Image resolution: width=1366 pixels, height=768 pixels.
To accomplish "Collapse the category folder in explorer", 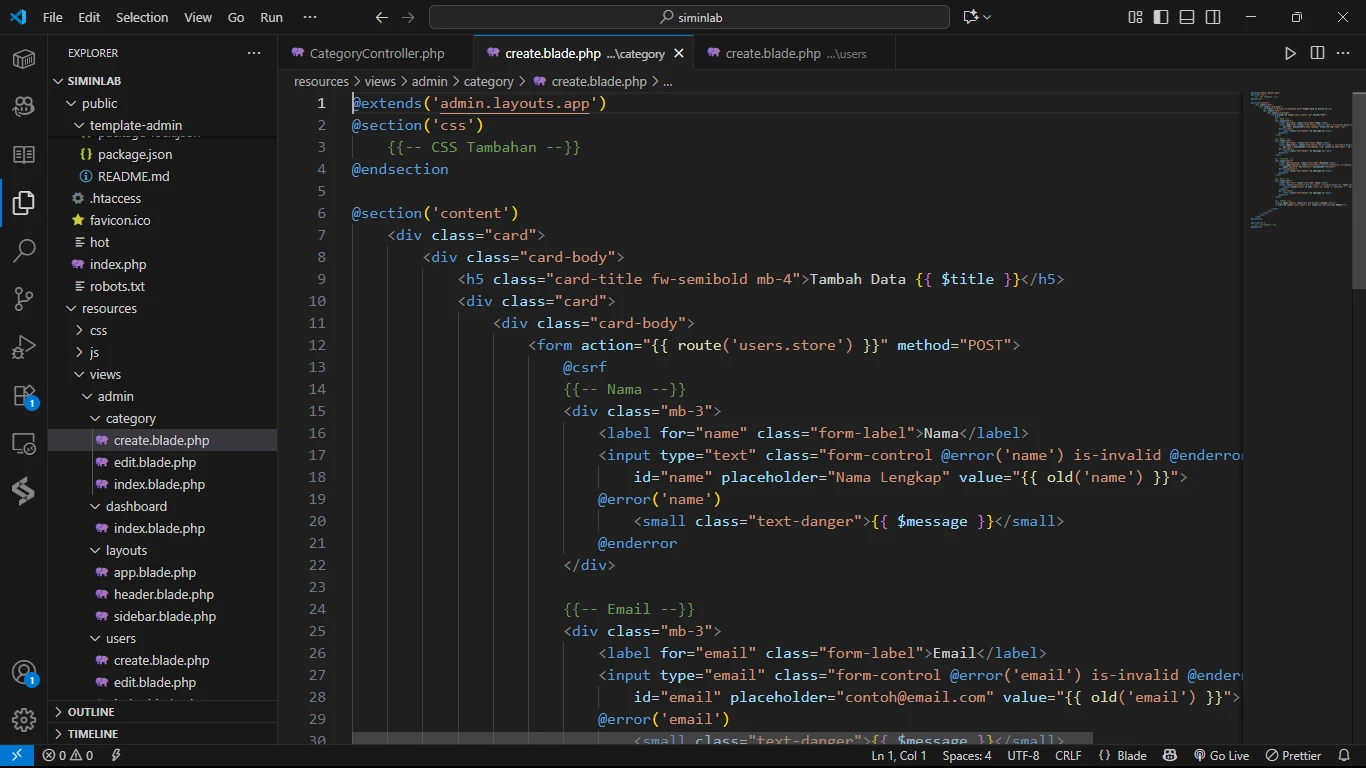I will pyautogui.click(x=130, y=418).
